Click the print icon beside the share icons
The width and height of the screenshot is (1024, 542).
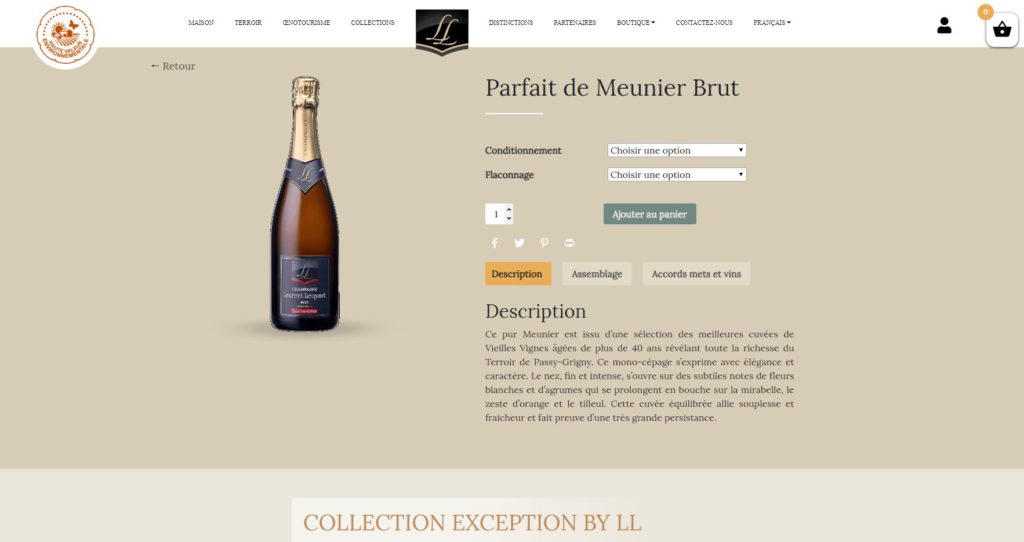569,243
